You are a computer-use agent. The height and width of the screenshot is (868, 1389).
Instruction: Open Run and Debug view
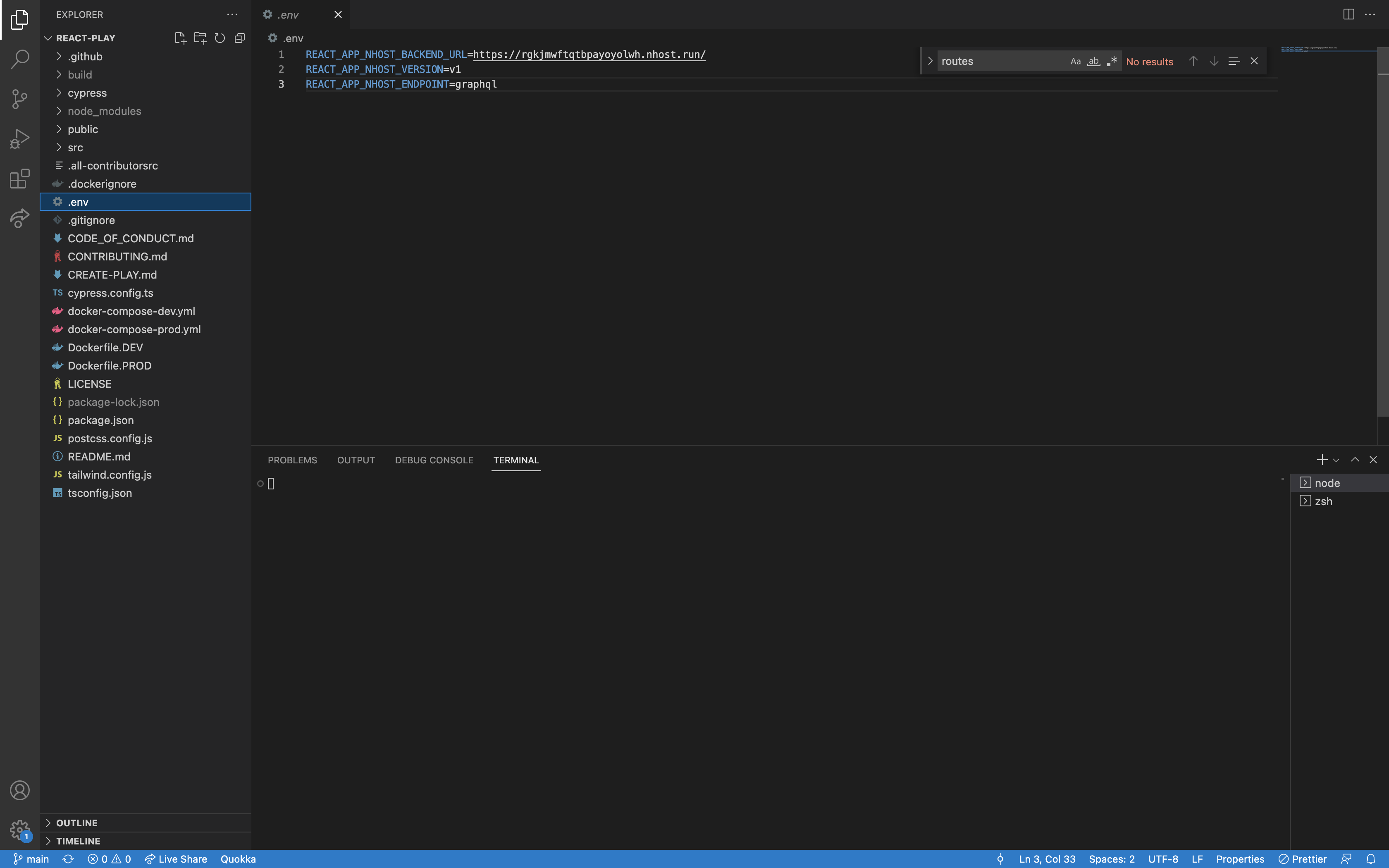tap(19, 139)
